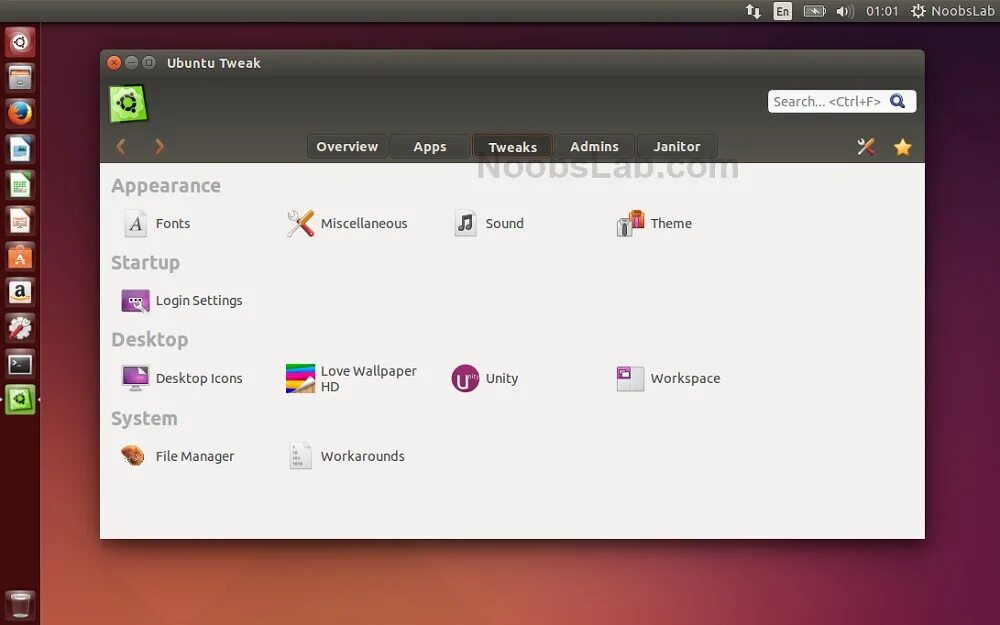Viewport: 1000px width, 625px height.
Task: Click the Ubuntu Tweak logo icon
Action: pos(128,103)
